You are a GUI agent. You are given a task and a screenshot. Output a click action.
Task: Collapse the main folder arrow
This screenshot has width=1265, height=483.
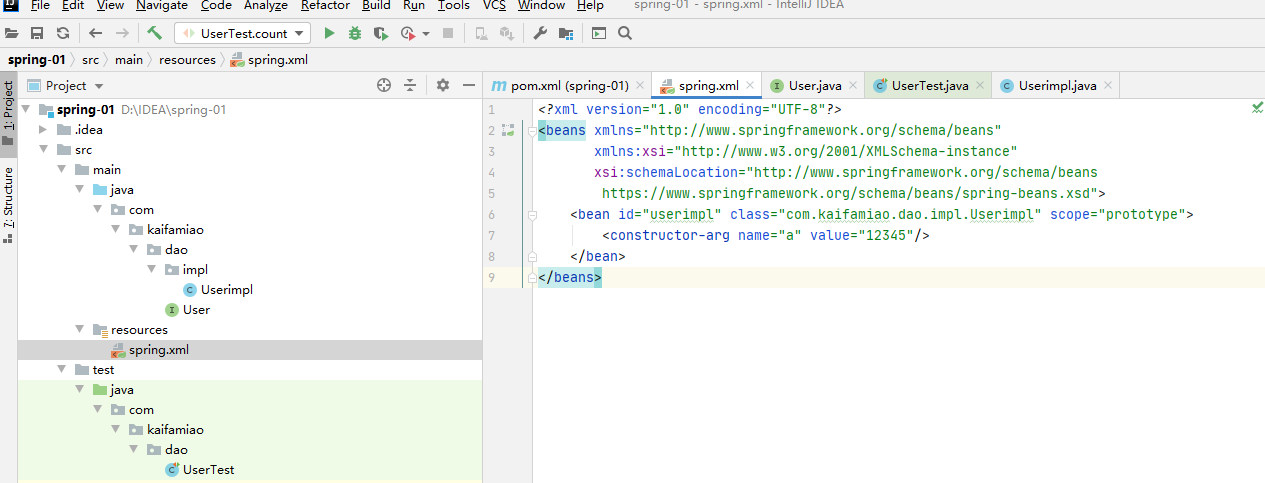(x=61, y=169)
